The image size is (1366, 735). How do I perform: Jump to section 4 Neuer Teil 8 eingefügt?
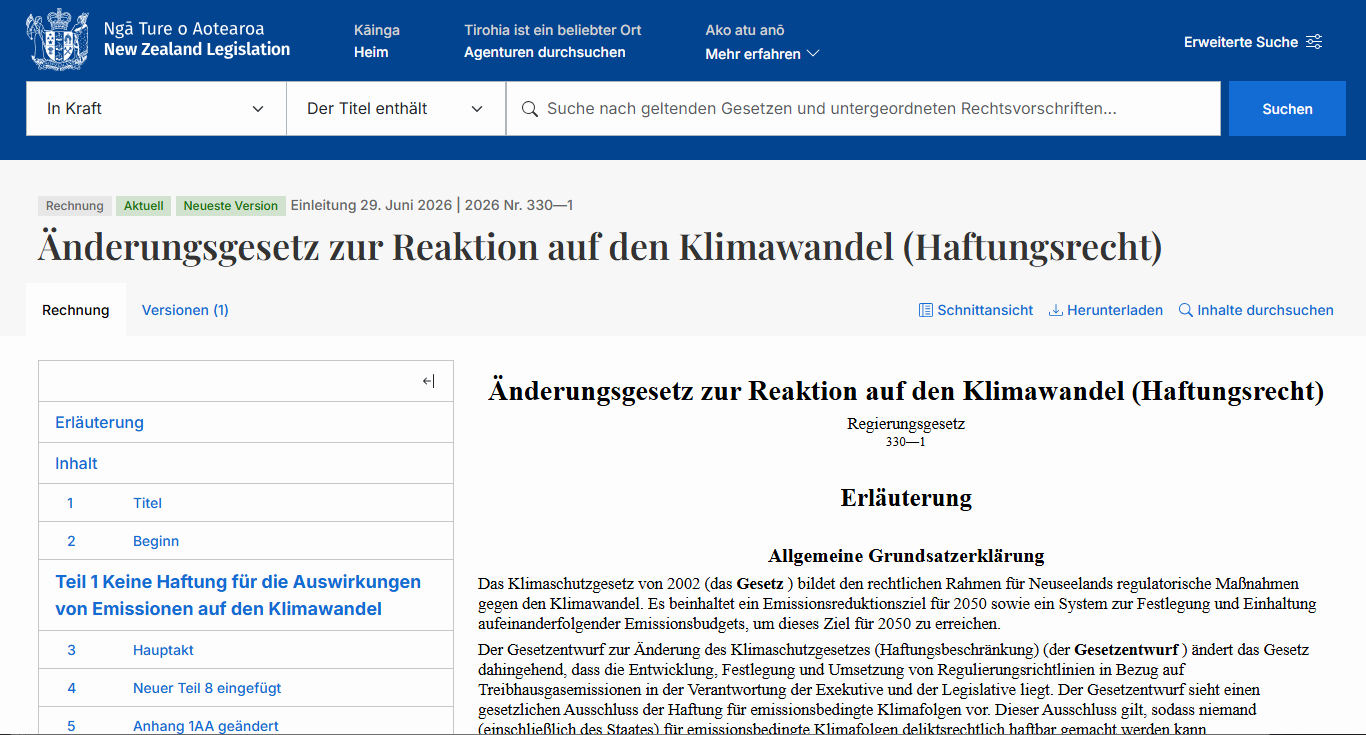coord(246,688)
